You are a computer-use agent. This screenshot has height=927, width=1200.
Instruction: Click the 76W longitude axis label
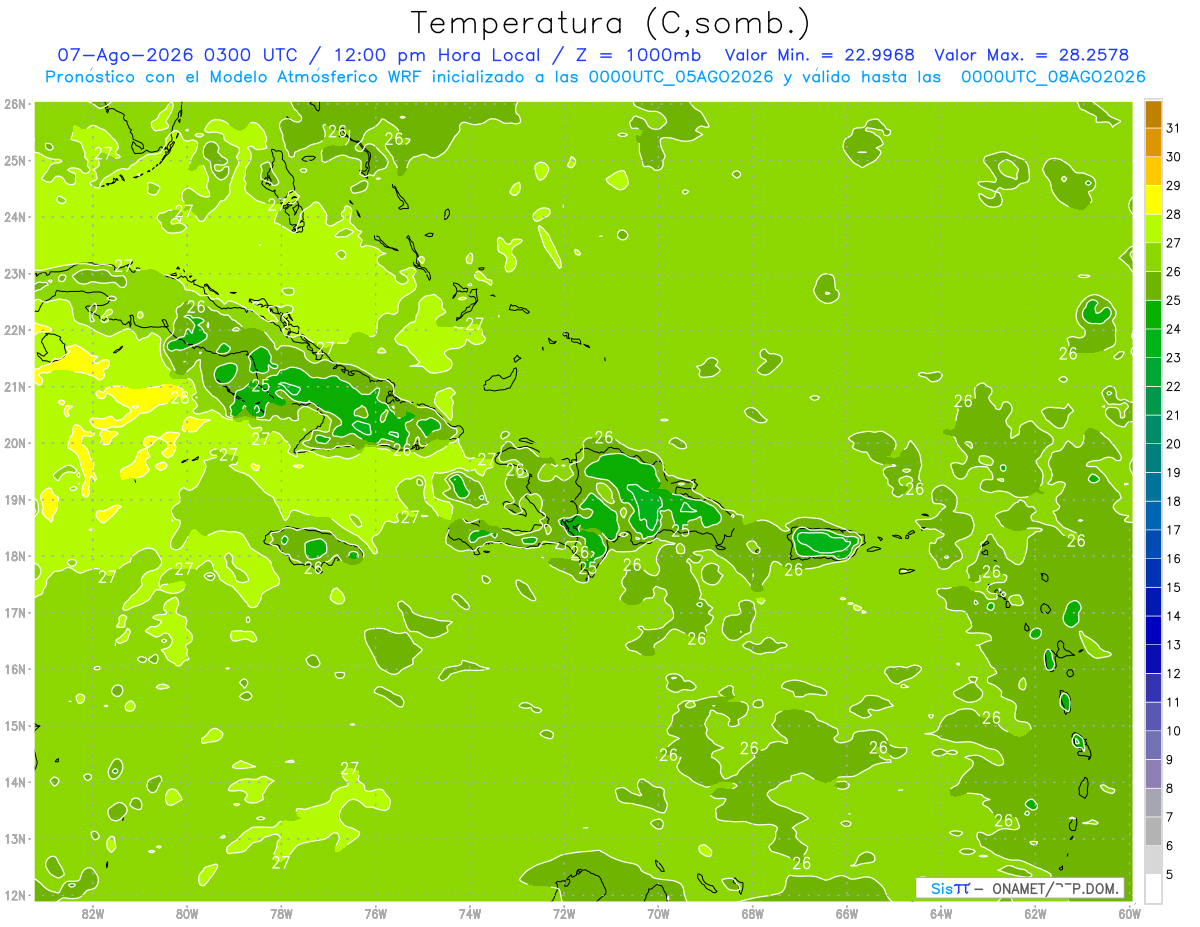click(x=375, y=912)
